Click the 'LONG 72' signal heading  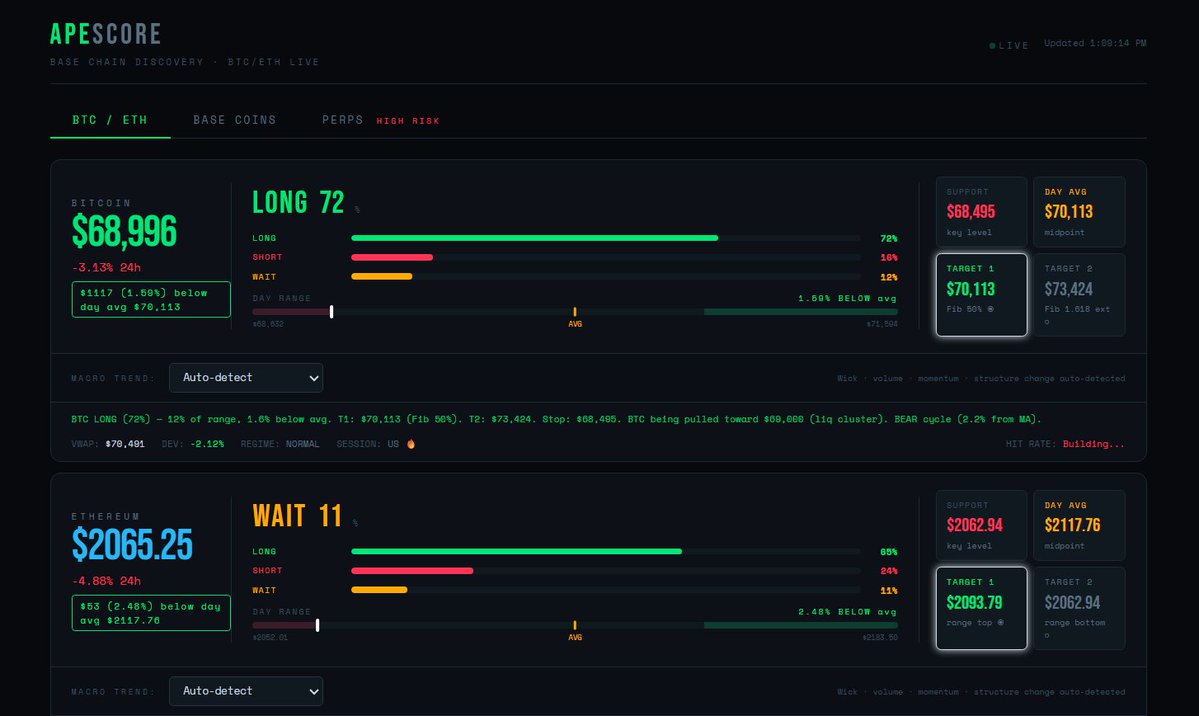pyautogui.click(x=298, y=203)
